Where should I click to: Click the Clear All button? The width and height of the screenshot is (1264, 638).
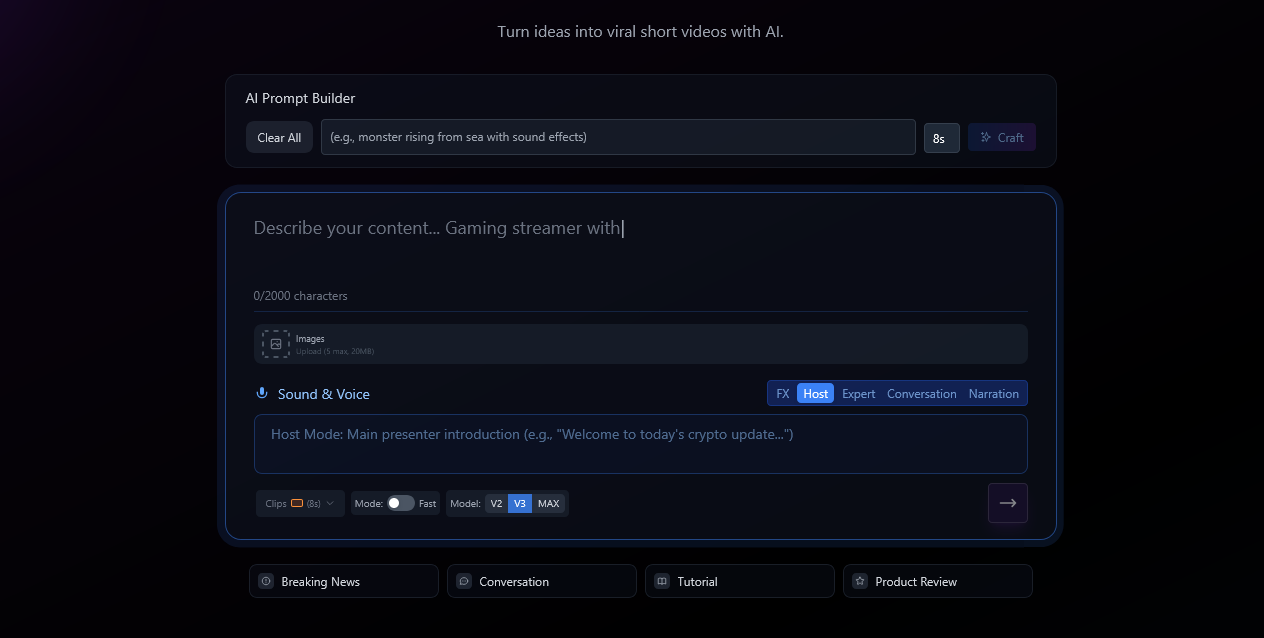coord(279,138)
